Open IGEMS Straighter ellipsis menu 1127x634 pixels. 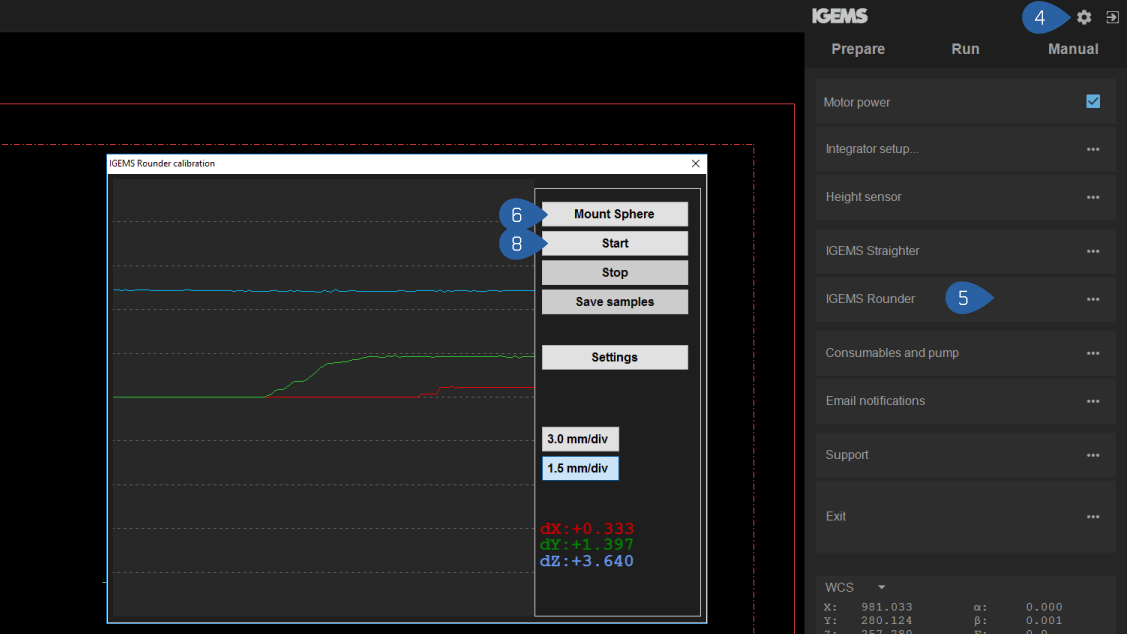pyautogui.click(x=1092, y=252)
